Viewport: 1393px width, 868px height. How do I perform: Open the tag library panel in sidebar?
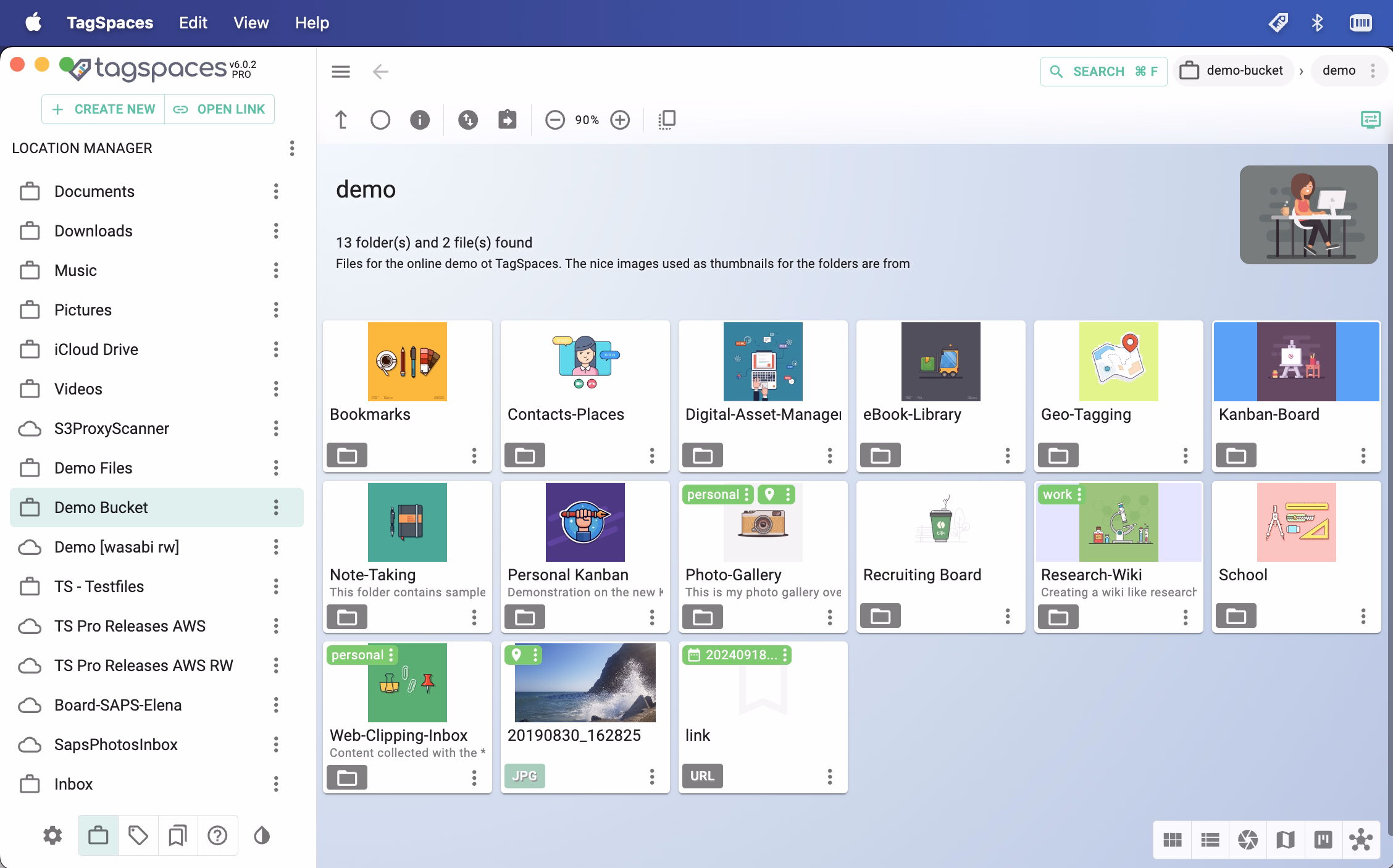137,835
